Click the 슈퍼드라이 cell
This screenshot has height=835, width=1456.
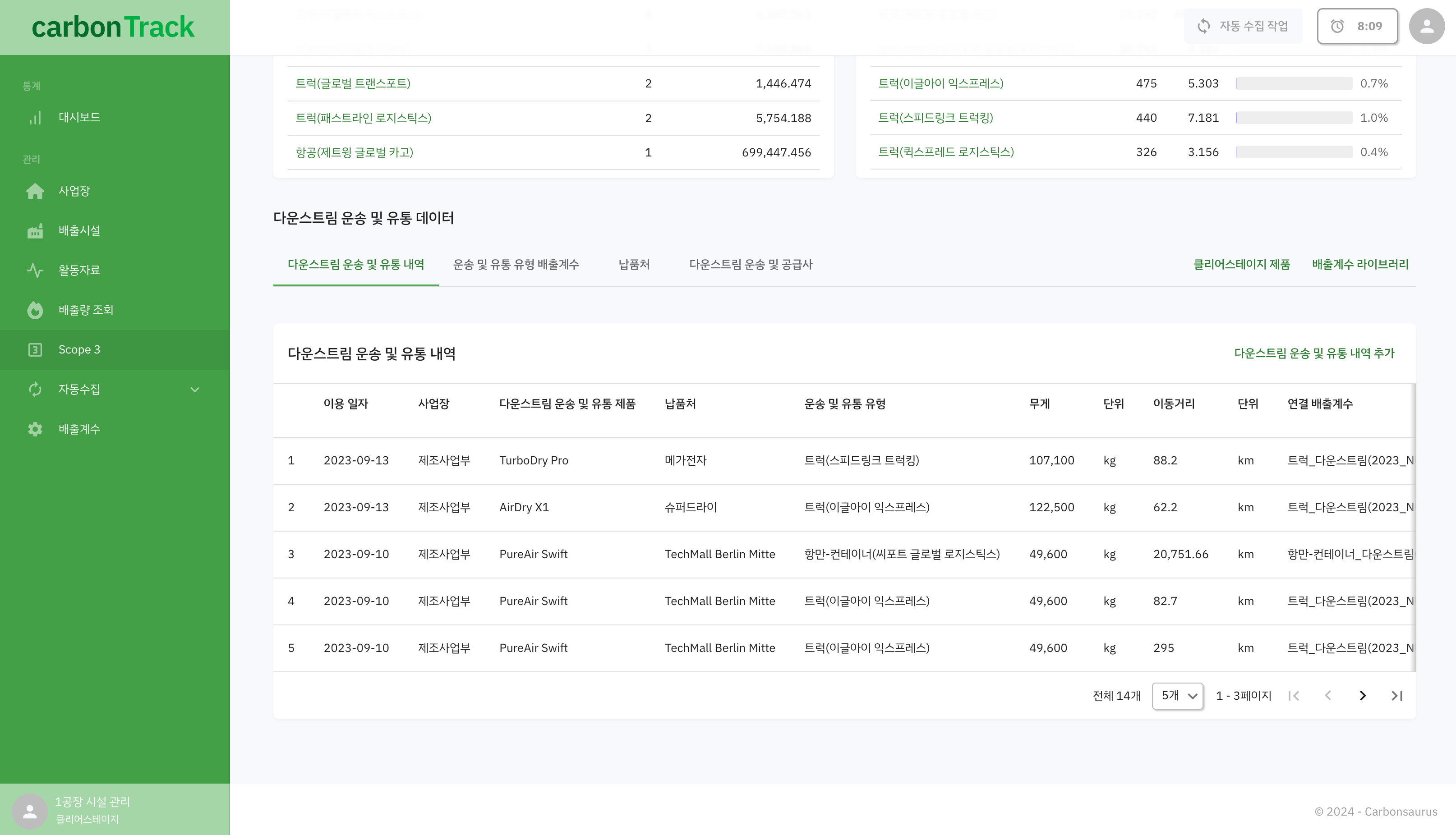coord(691,508)
